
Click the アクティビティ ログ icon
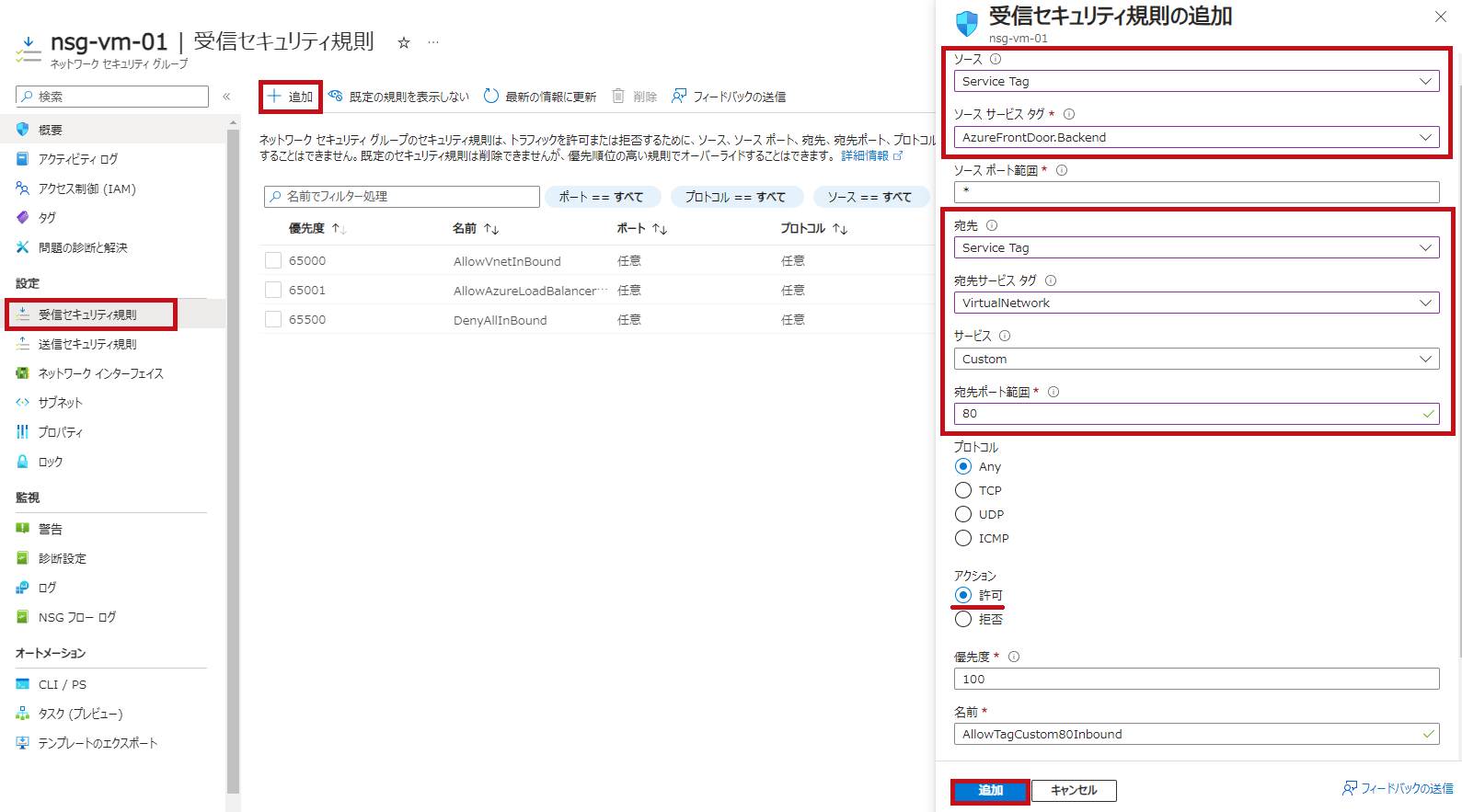pos(23,159)
